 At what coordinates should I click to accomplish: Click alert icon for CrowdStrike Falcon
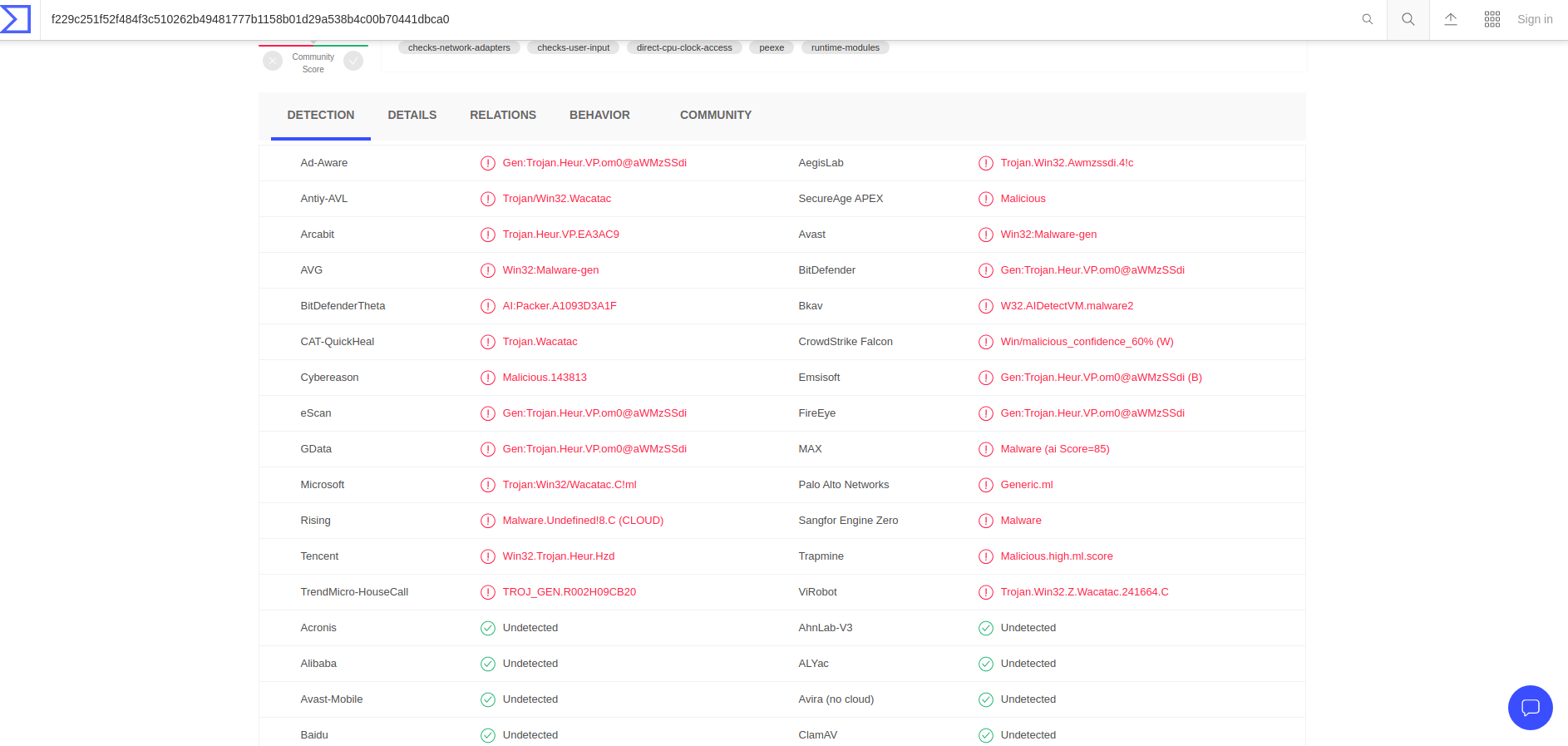click(x=986, y=342)
